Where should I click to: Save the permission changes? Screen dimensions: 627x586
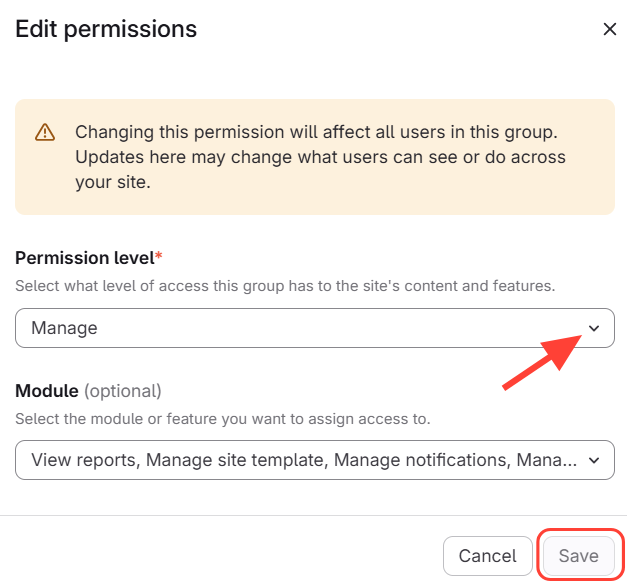(x=578, y=556)
